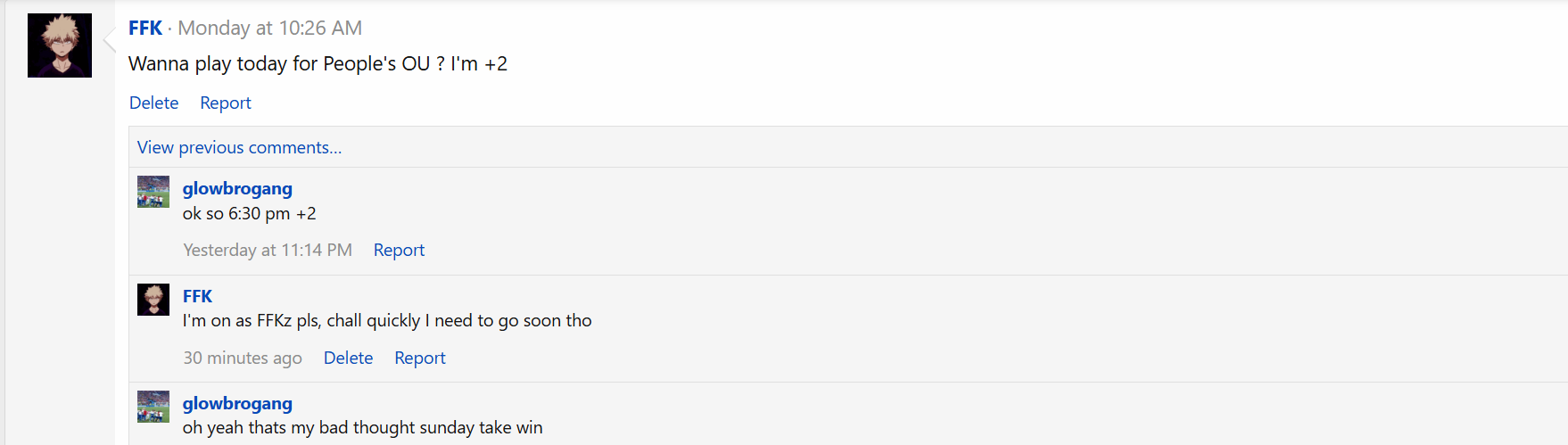Report glowbrogang's "ok so 6:30 pm +2" comment

pyautogui.click(x=399, y=250)
